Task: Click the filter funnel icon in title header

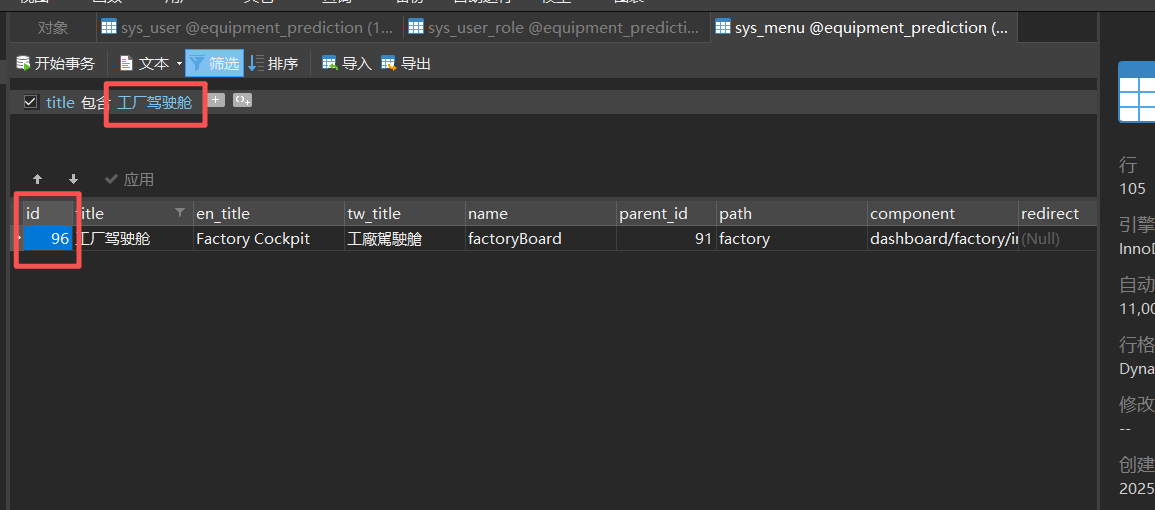Action: (x=180, y=212)
